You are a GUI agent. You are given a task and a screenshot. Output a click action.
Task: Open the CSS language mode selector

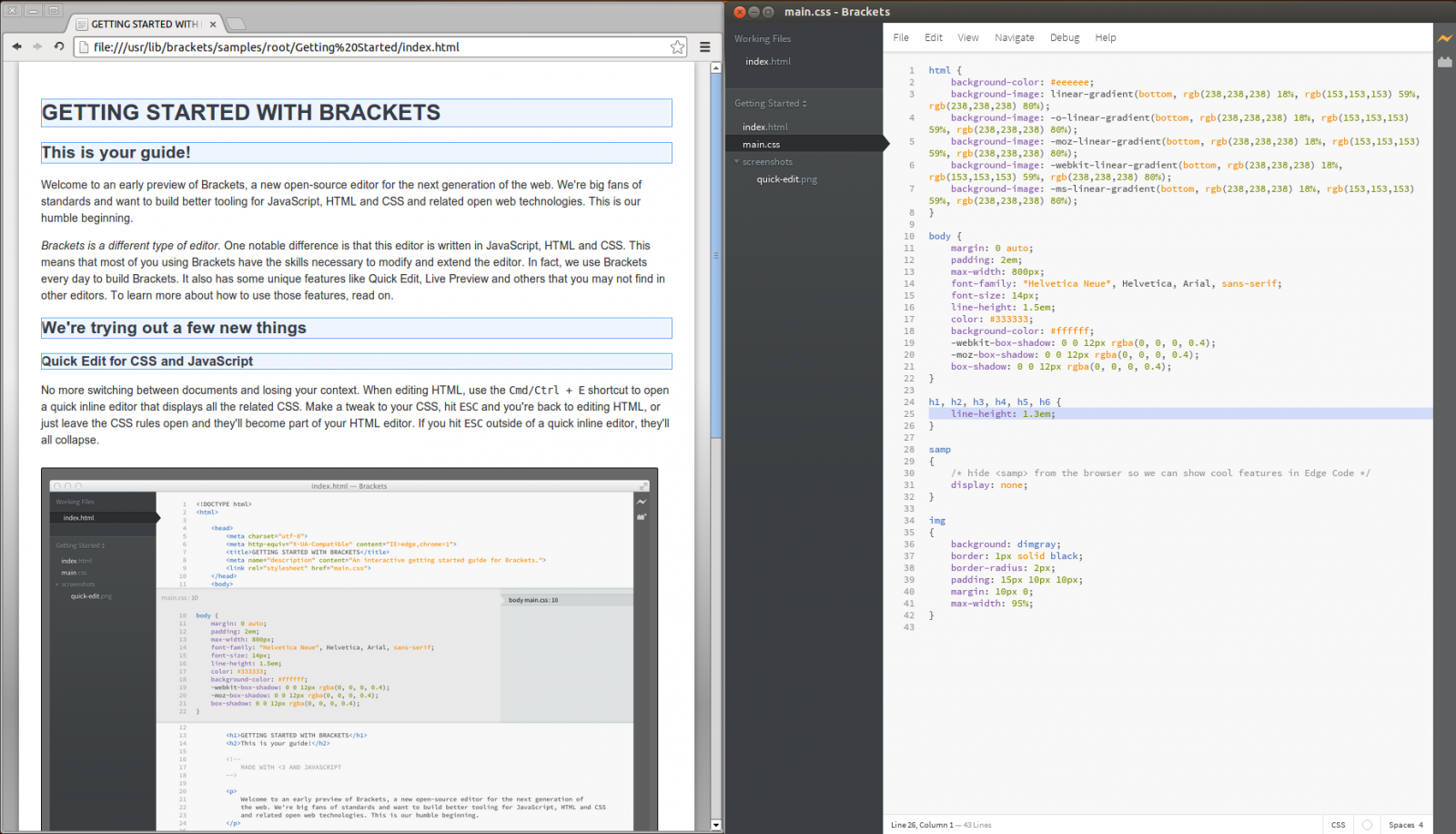pyautogui.click(x=1338, y=825)
